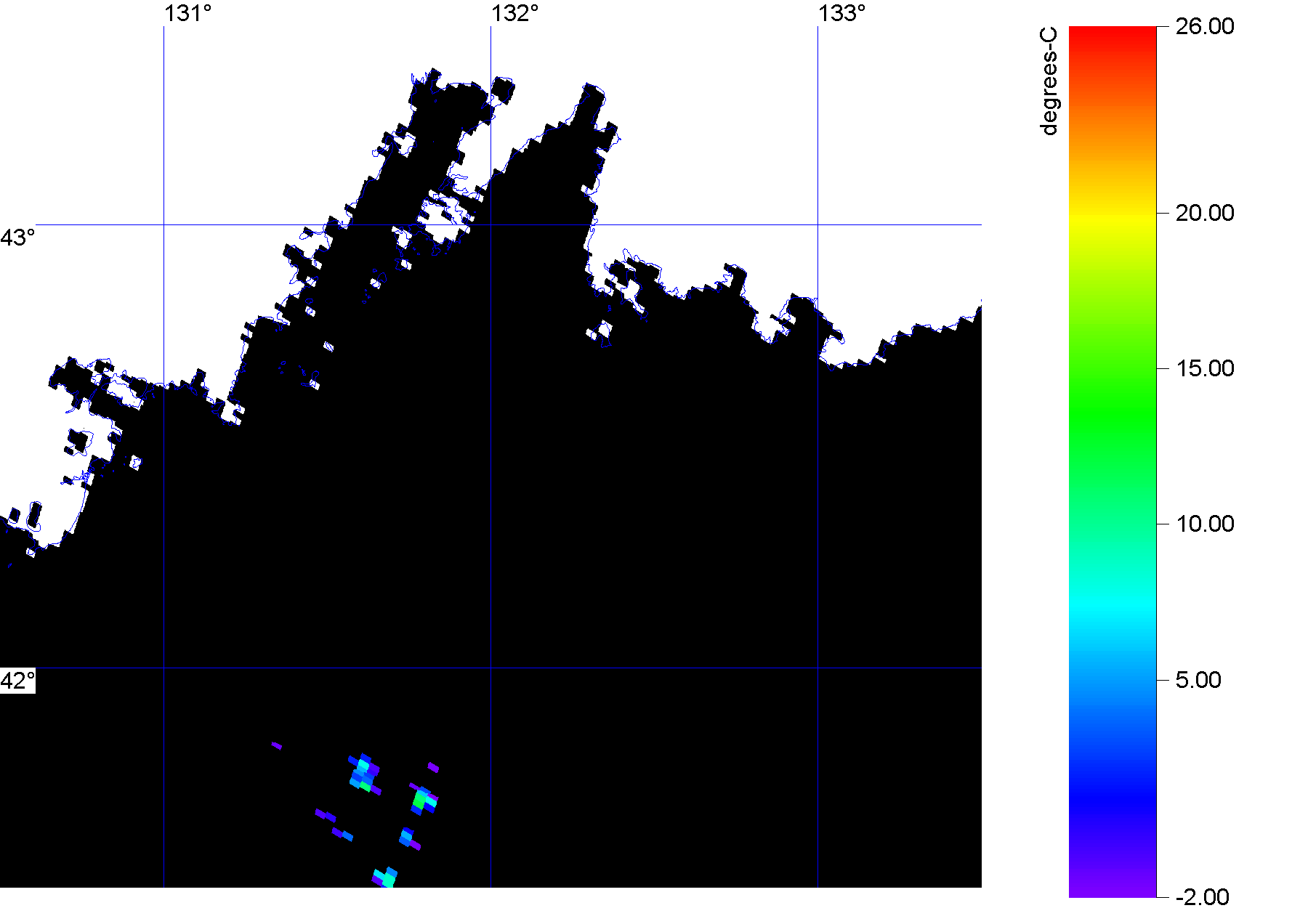The height and width of the screenshot is (924, 1300).
Task: Click the 133° longitude label
Action: pyautogui.click(x=841, y=13)
